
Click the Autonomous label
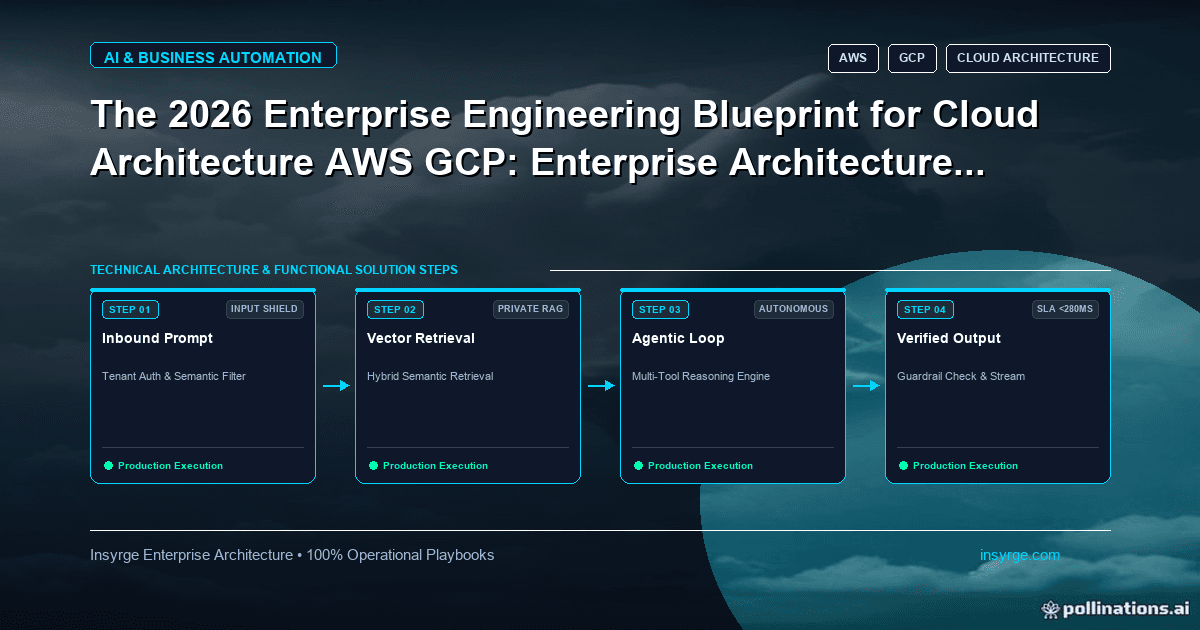tap(794, 309)
